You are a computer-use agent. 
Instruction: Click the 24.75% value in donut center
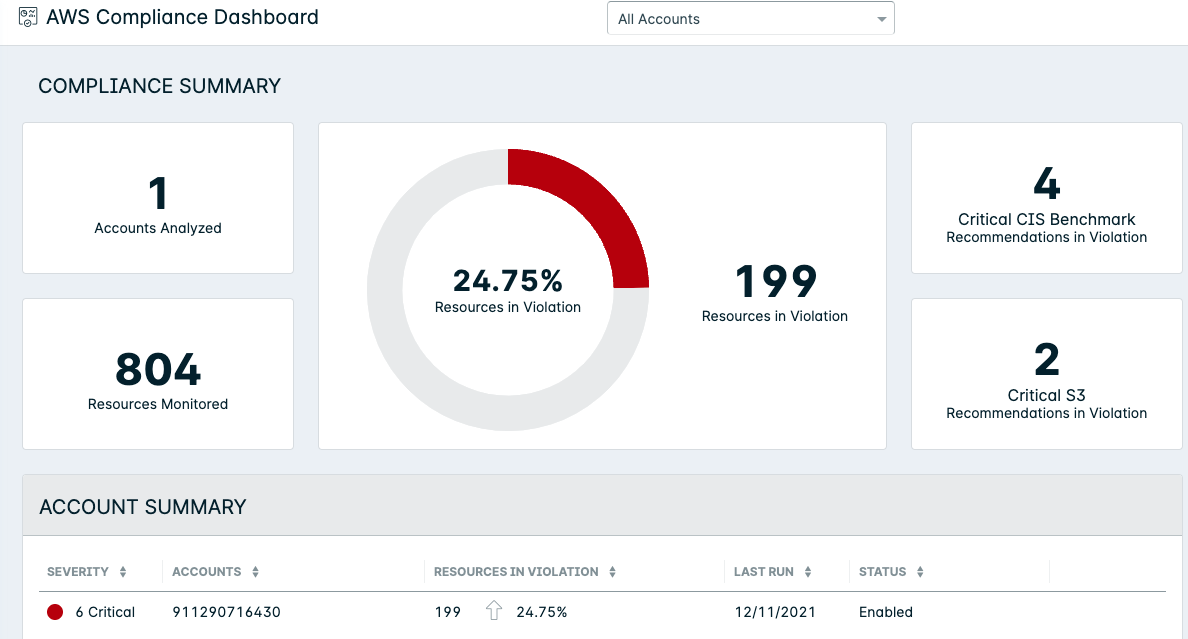[x=508, y=281]
